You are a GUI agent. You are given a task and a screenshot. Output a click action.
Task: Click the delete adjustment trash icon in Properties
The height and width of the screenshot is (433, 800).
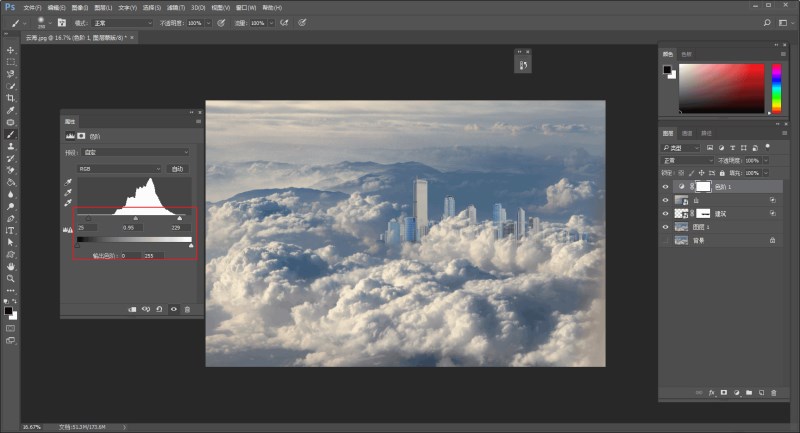pos(187,309)
